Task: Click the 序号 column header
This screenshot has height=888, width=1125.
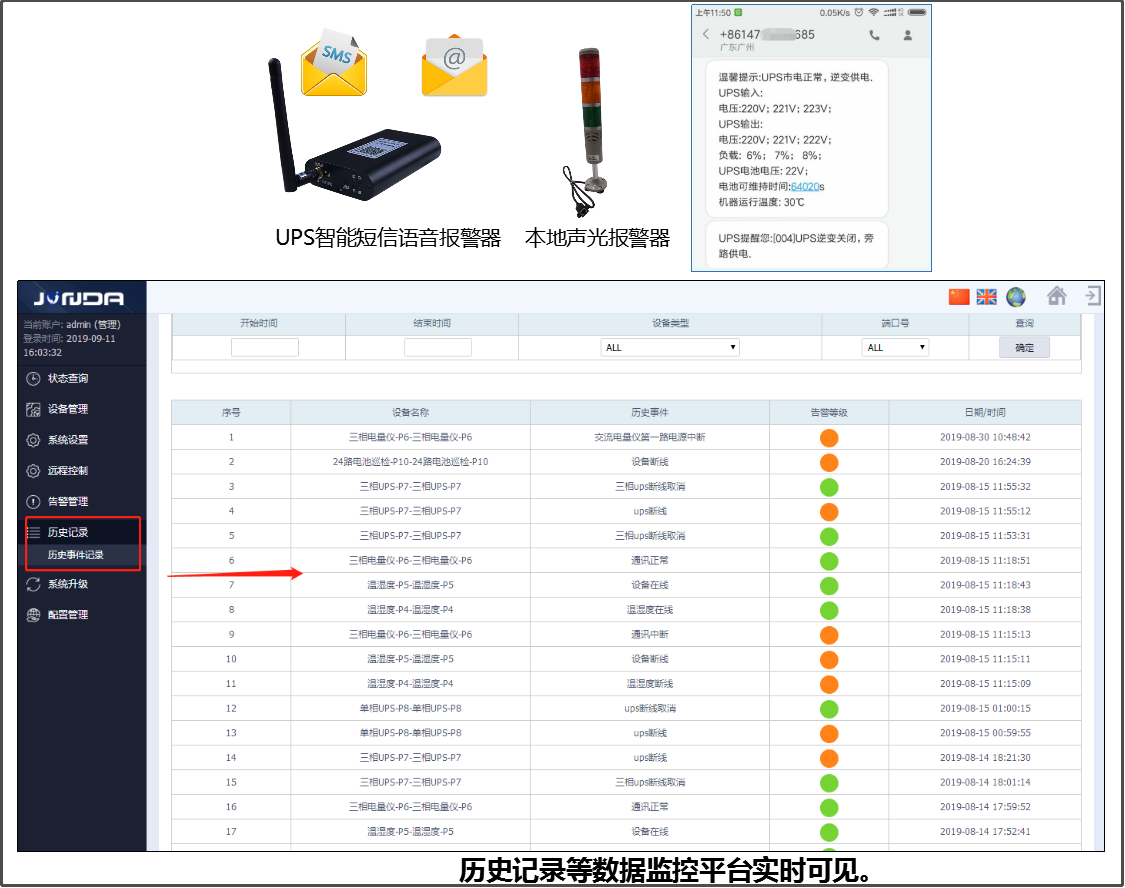Action: (231, 412)
